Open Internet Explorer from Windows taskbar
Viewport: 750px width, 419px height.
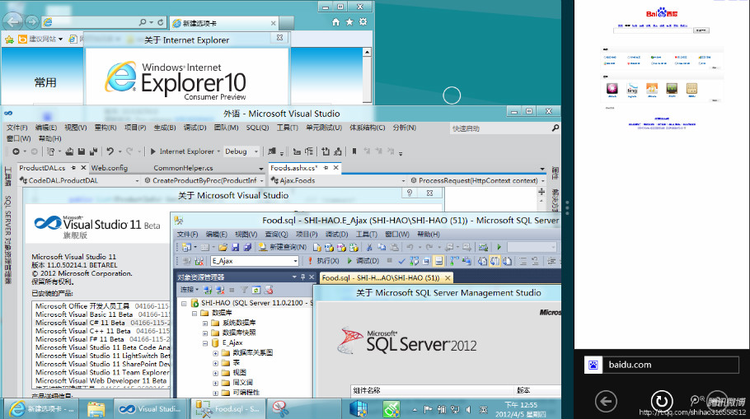click(x=40, y=409)
